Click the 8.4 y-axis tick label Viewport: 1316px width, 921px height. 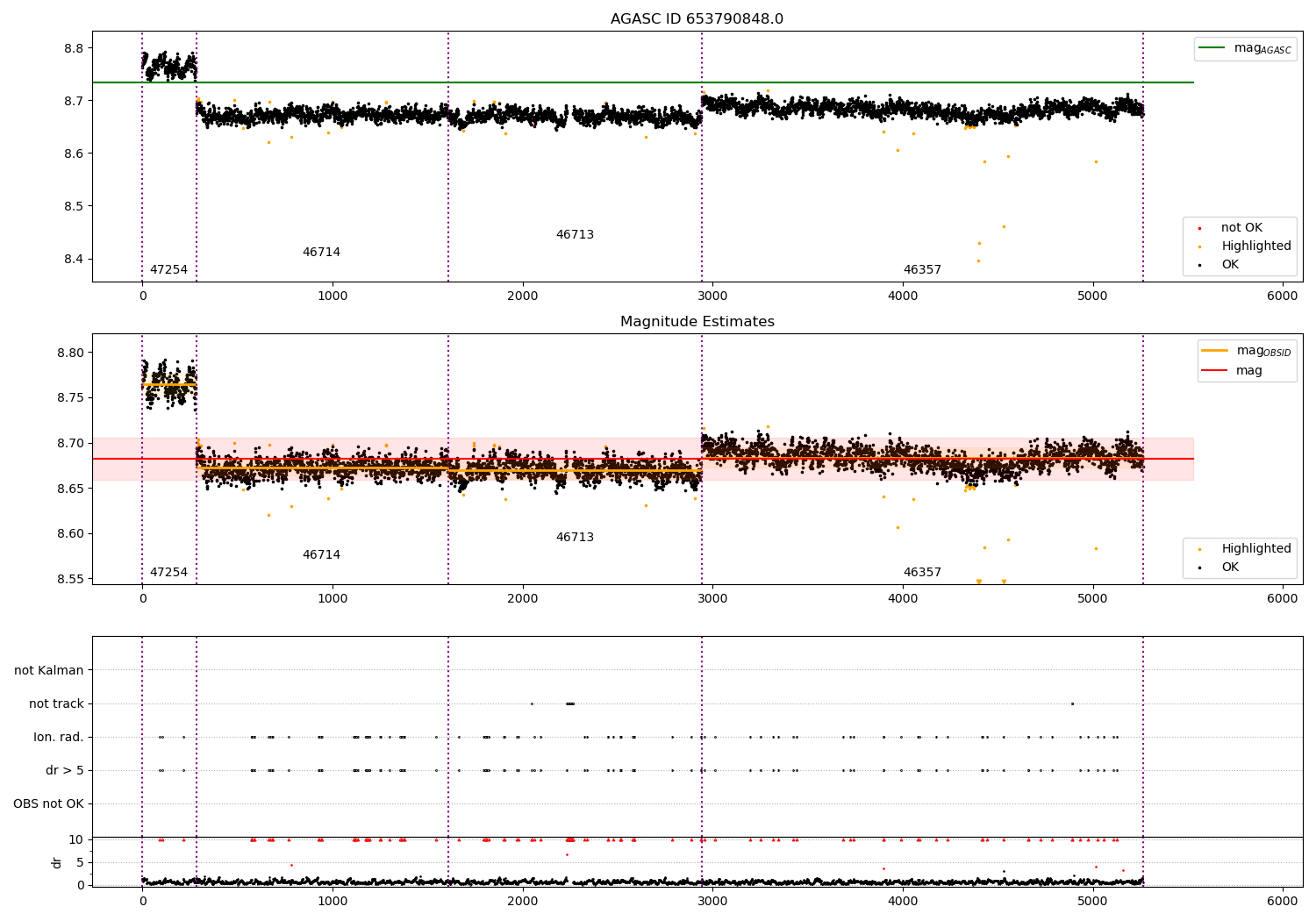point(75,260)
